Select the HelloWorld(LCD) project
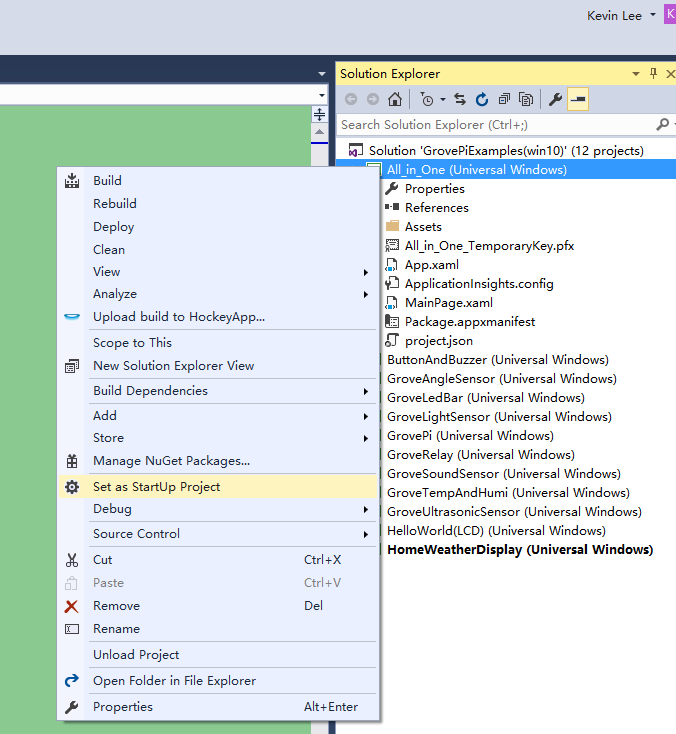676x734 pixels. pyautogui.click(x=497, y=531)
